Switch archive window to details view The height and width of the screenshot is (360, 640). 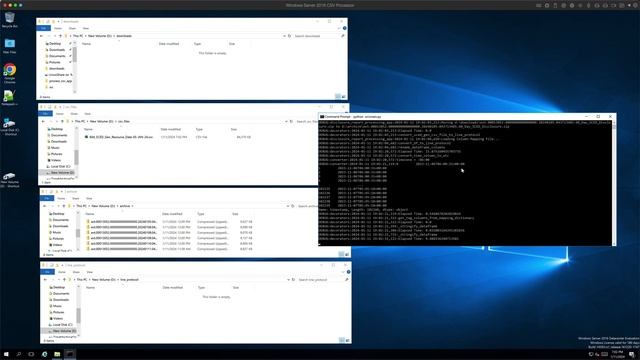341,254
